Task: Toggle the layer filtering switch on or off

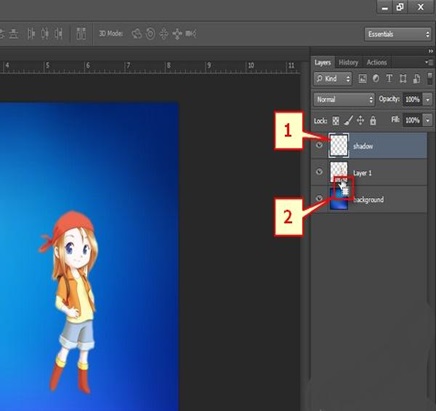Action: (430, 78)
